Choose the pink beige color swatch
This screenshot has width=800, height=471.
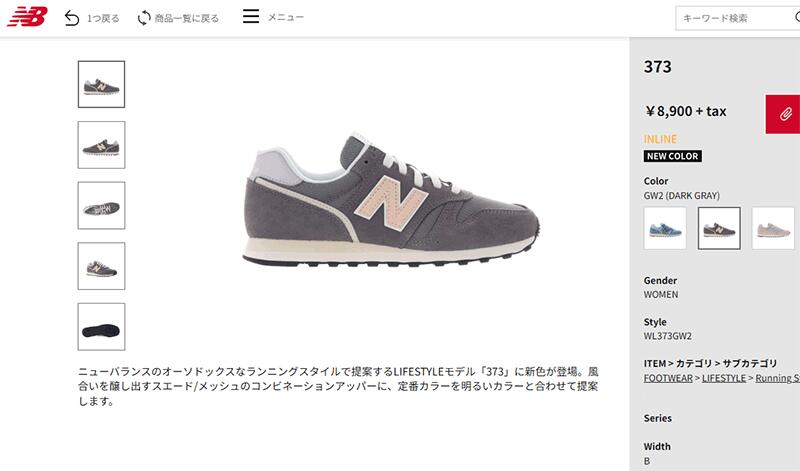click(x=773, y=228)
